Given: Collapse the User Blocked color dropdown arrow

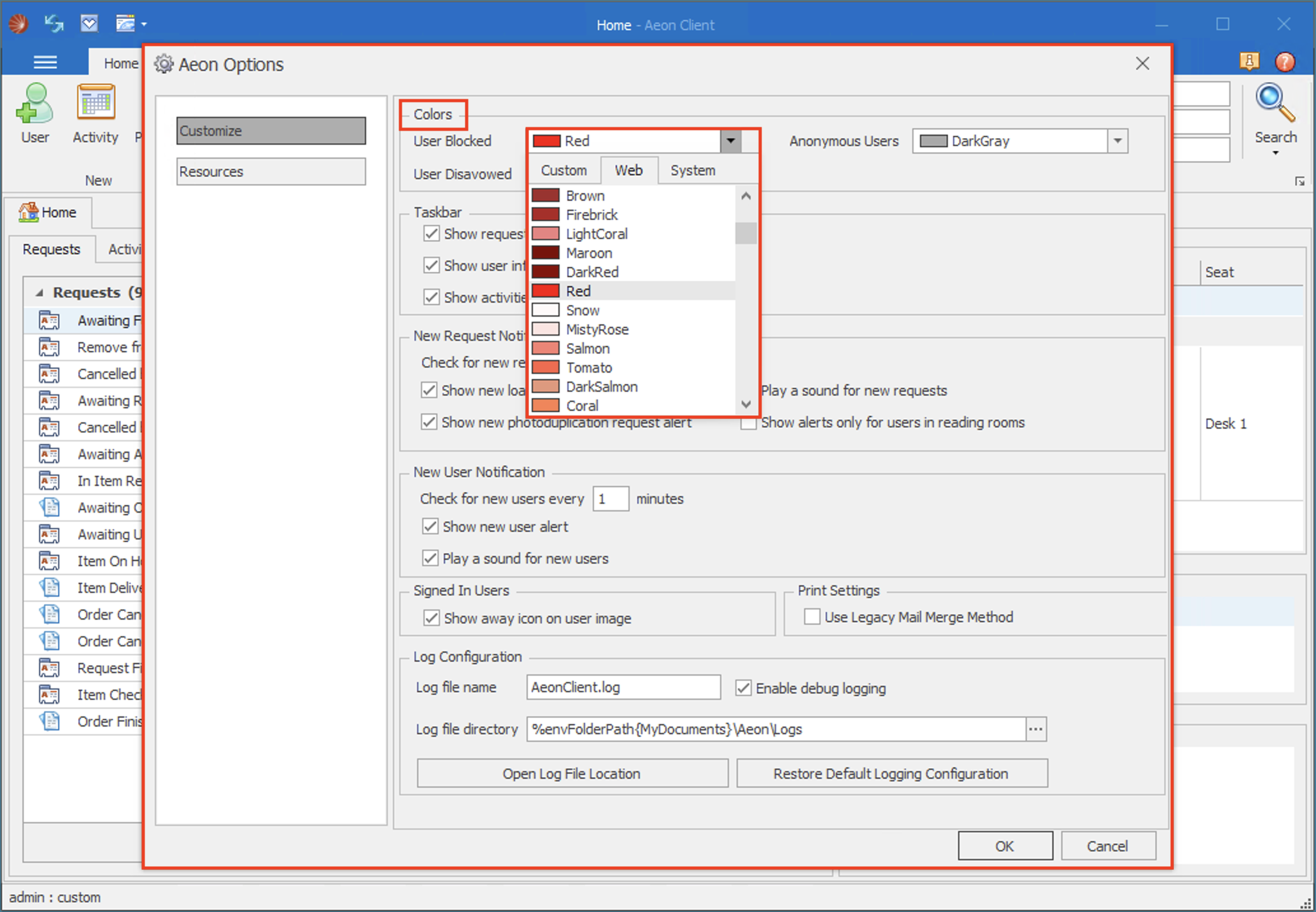Looking at the screenshot, I should click(x=731, y=141).
